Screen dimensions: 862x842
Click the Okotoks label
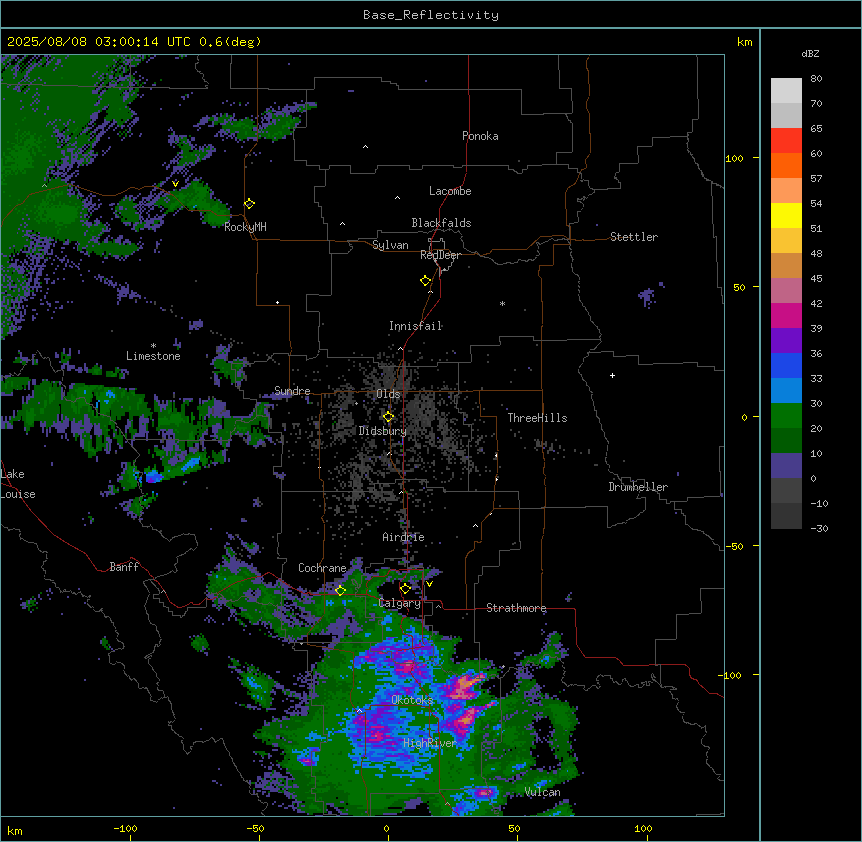click(412, 700)
